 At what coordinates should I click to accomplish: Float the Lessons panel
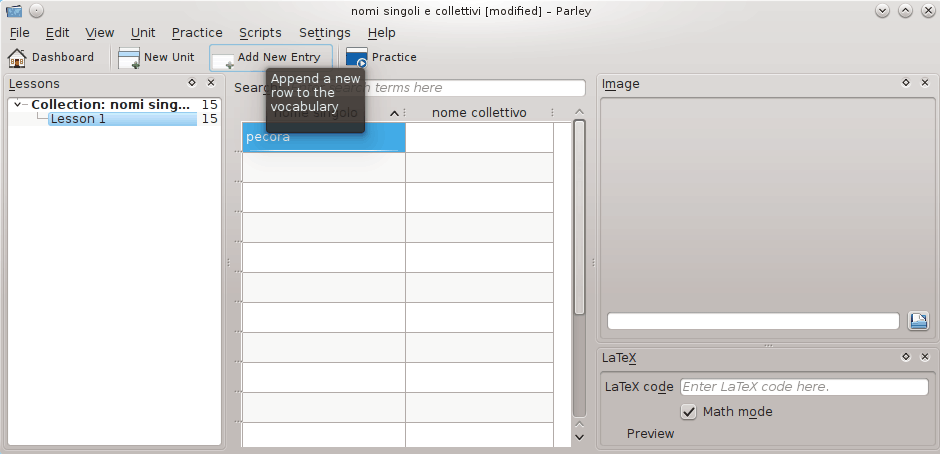[x=192, y=84]
